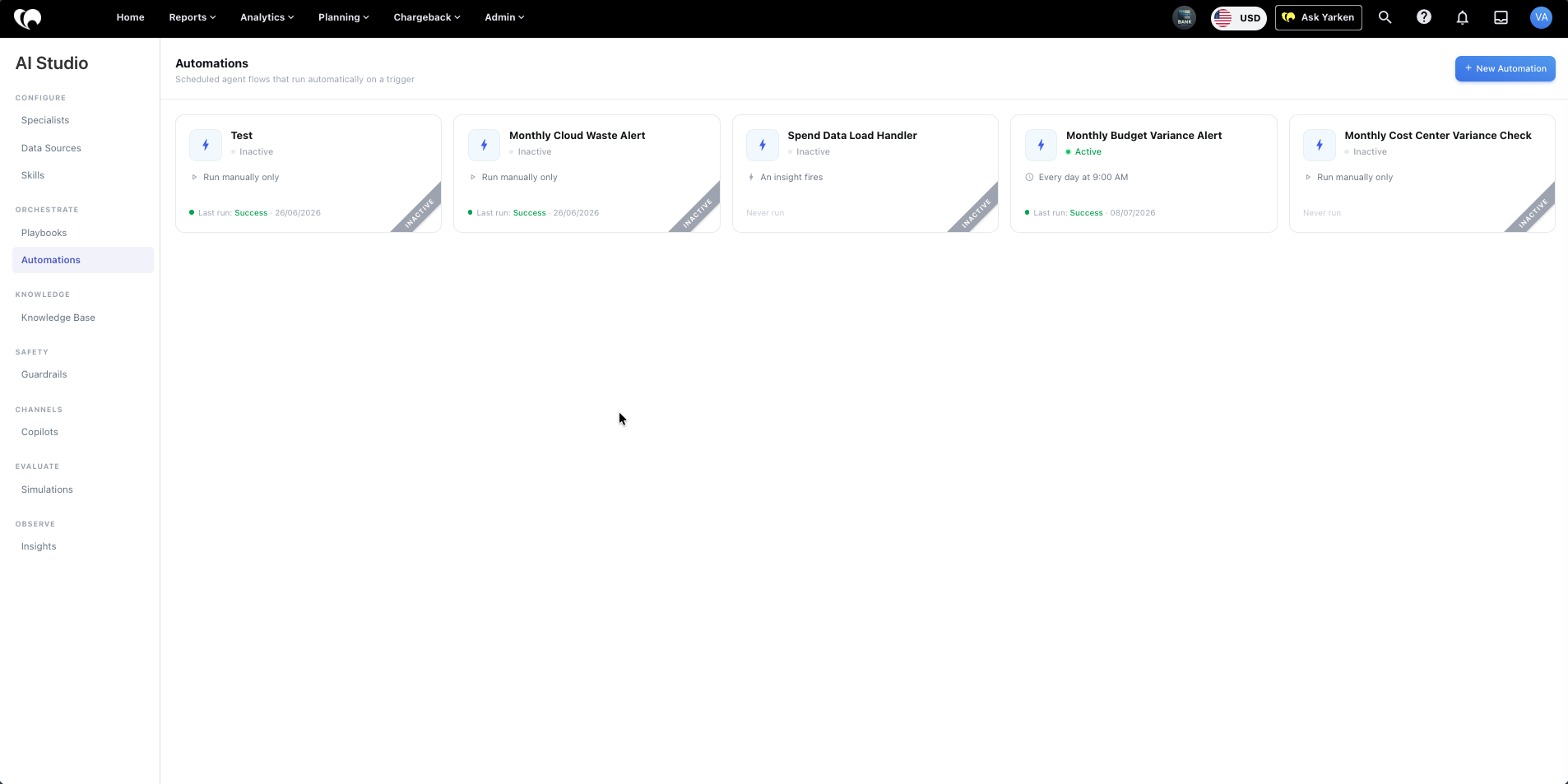Click 'Never run' on Cost Center Variance Check
The image size is (1568, 784).
(x=1322, y=213)
